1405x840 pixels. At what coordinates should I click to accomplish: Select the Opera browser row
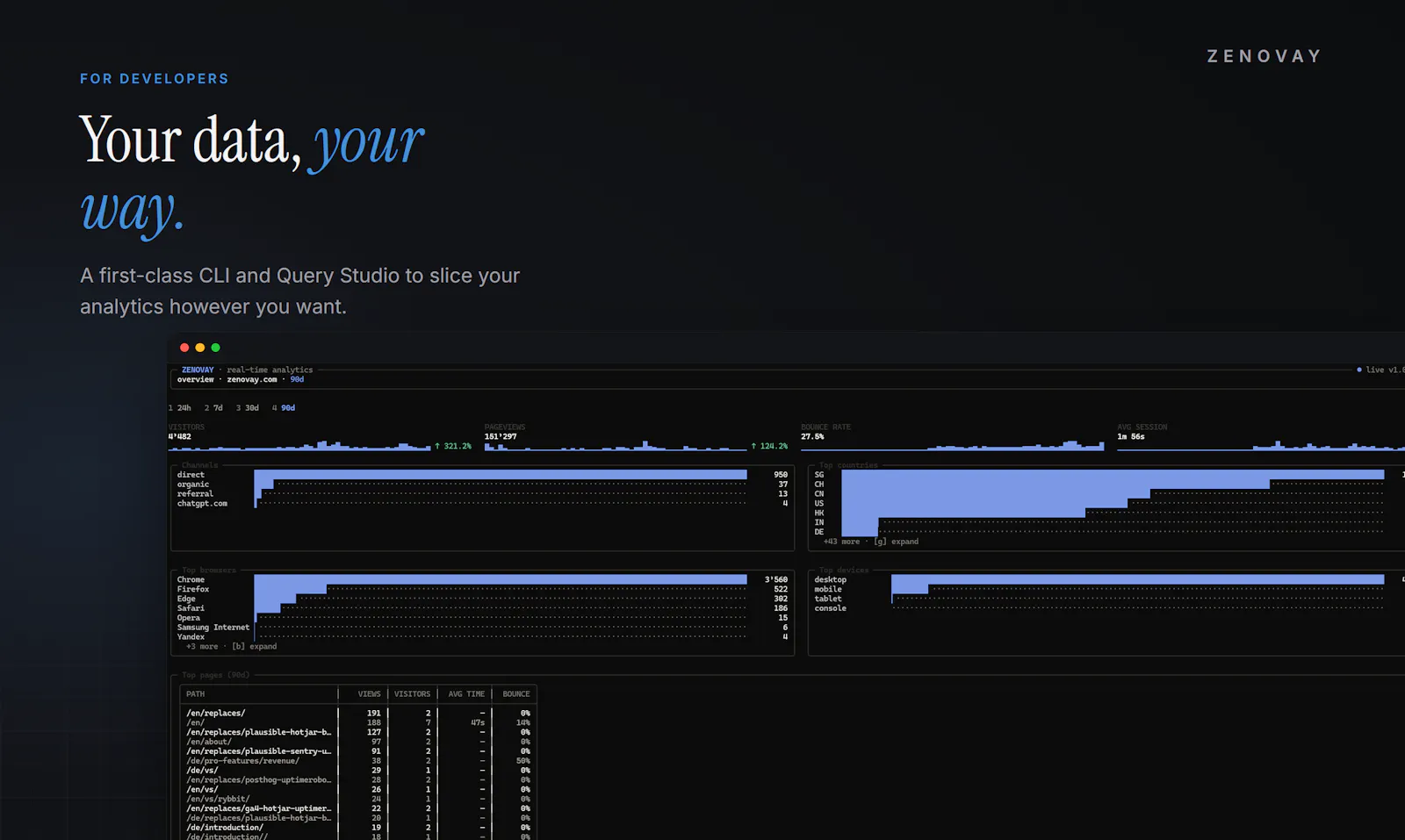482,618
